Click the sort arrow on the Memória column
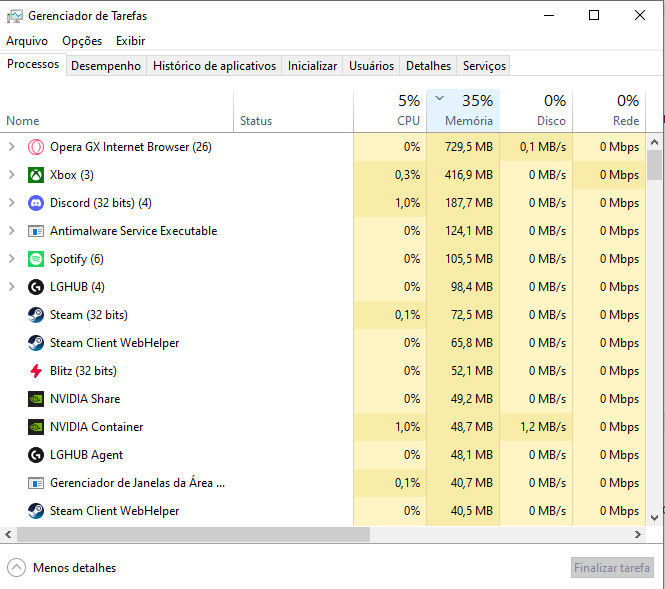Image resolution: width=665 pixels, height=589 pixels. point(440,98)
